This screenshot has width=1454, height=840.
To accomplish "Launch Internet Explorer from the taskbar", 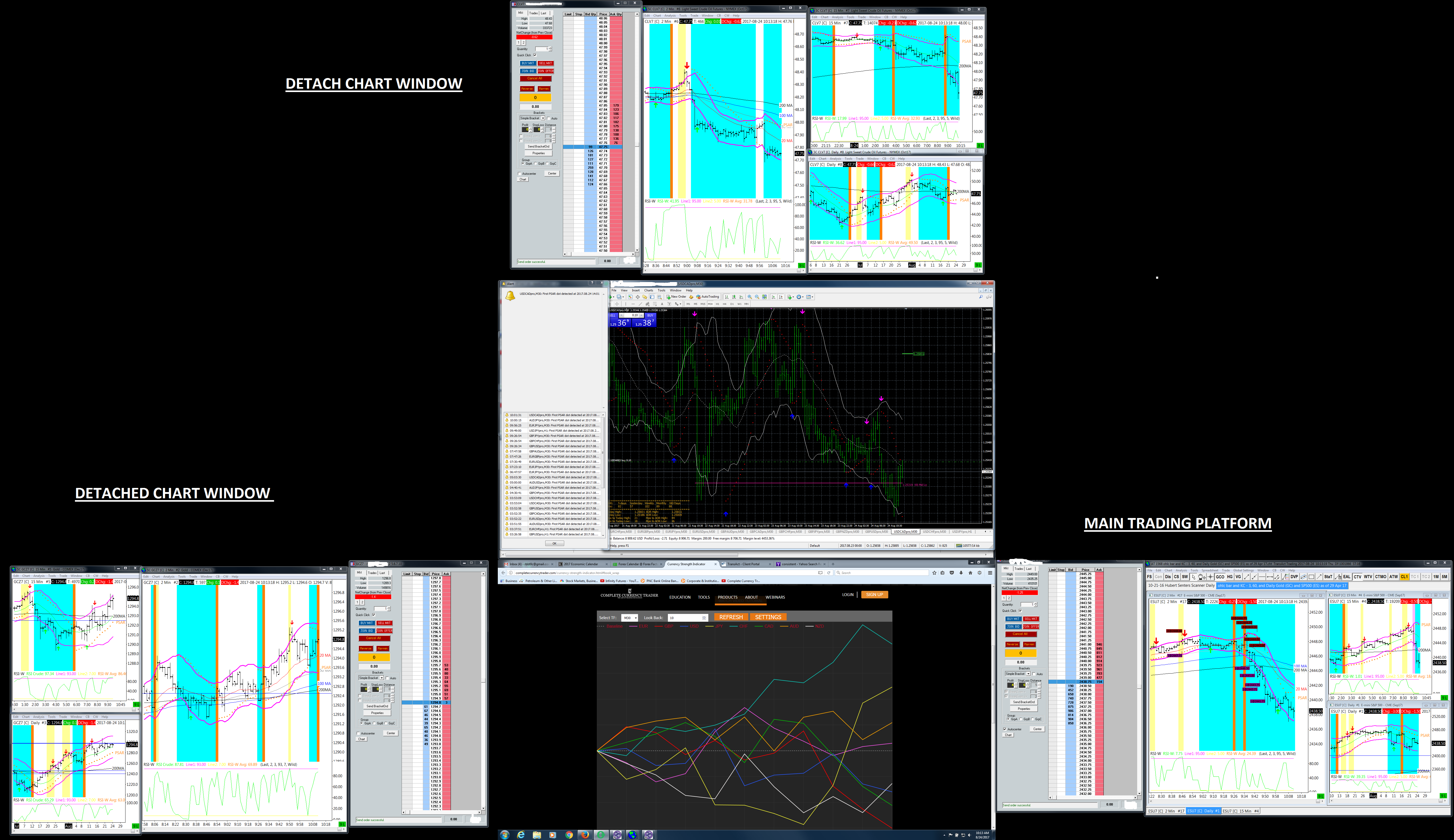I will 521,835.
